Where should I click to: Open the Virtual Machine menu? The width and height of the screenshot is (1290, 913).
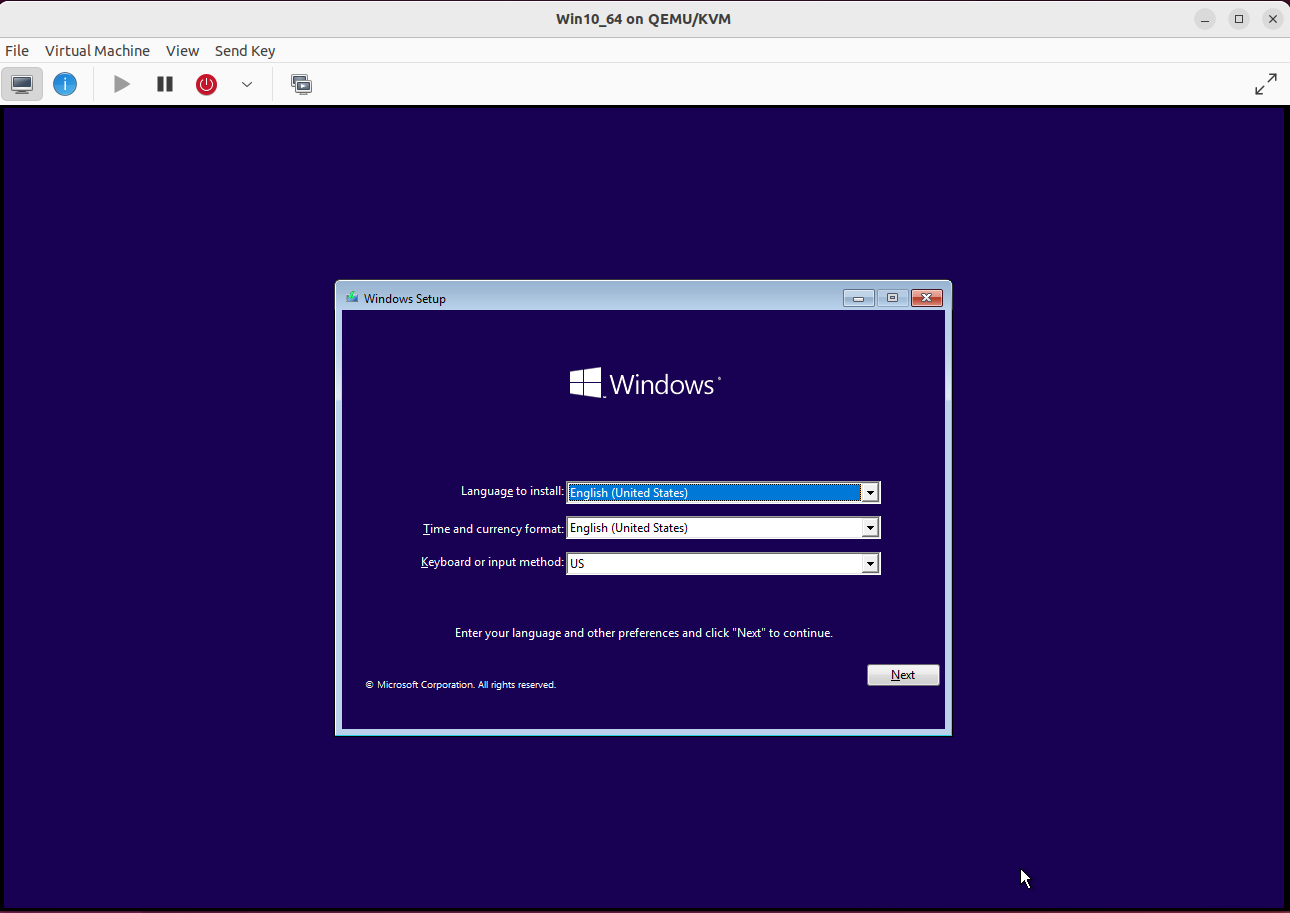click(97, 50)
